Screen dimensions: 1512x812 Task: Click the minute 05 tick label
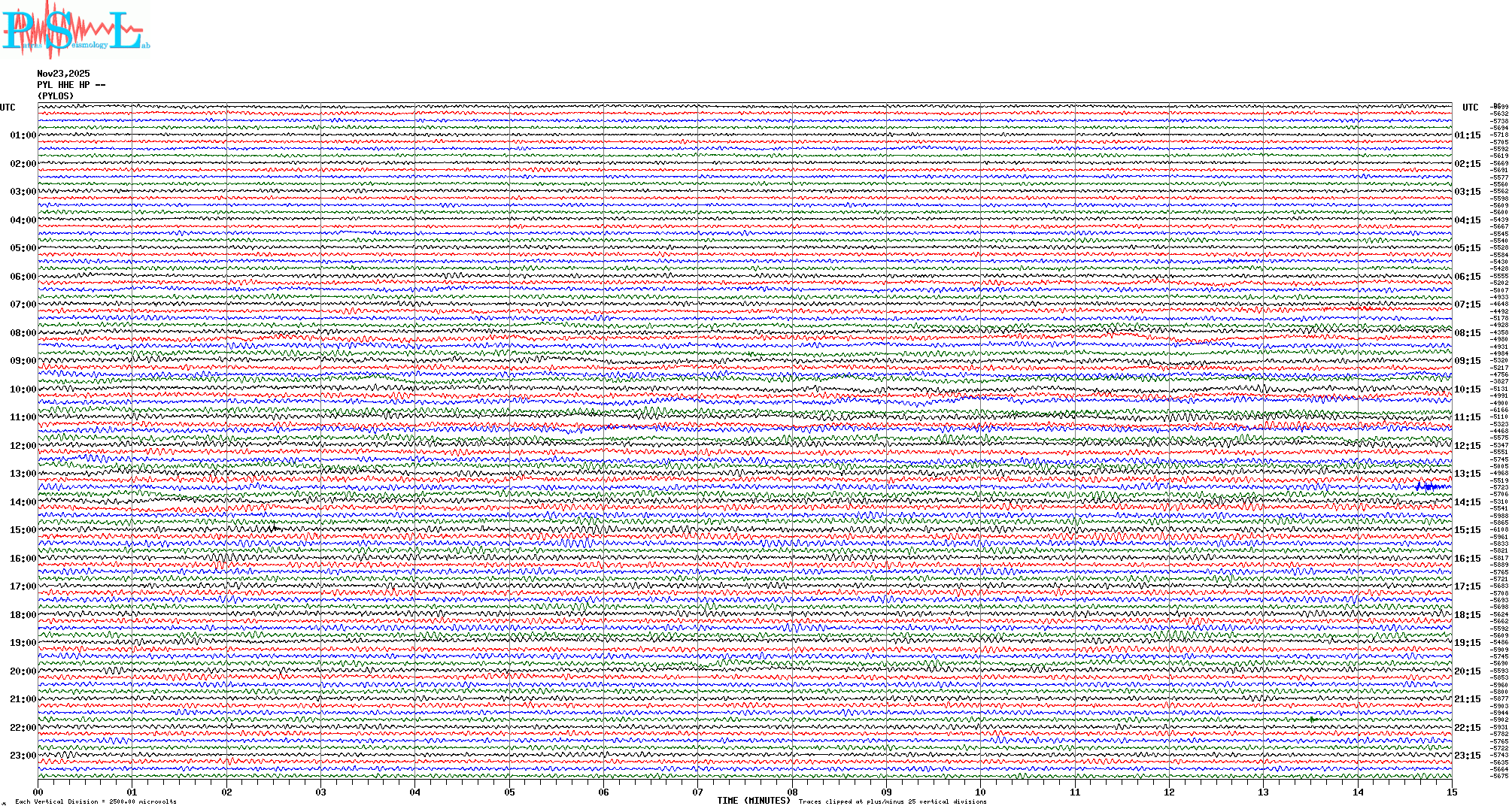tap(509, 792)
